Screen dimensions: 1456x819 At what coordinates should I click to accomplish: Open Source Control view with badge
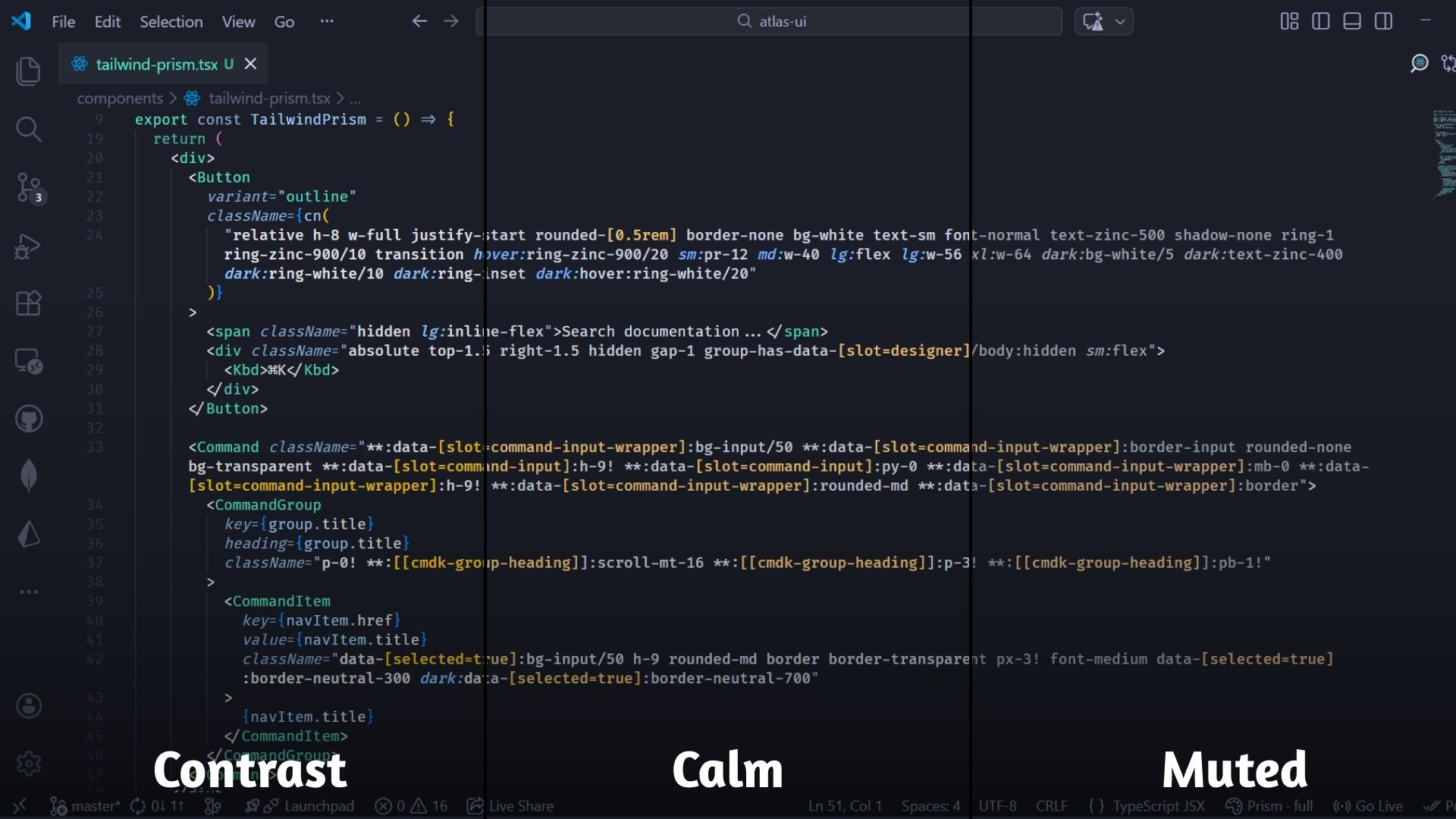[29, 187]
